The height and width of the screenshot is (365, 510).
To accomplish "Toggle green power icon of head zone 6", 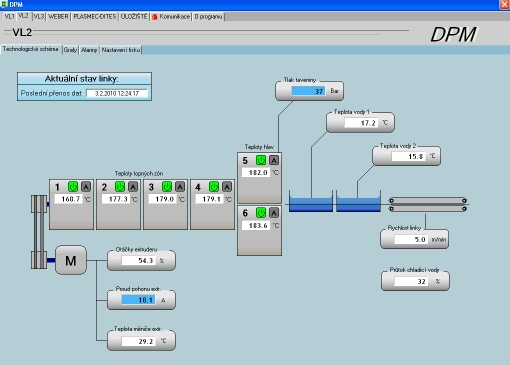I will [261, 213].
